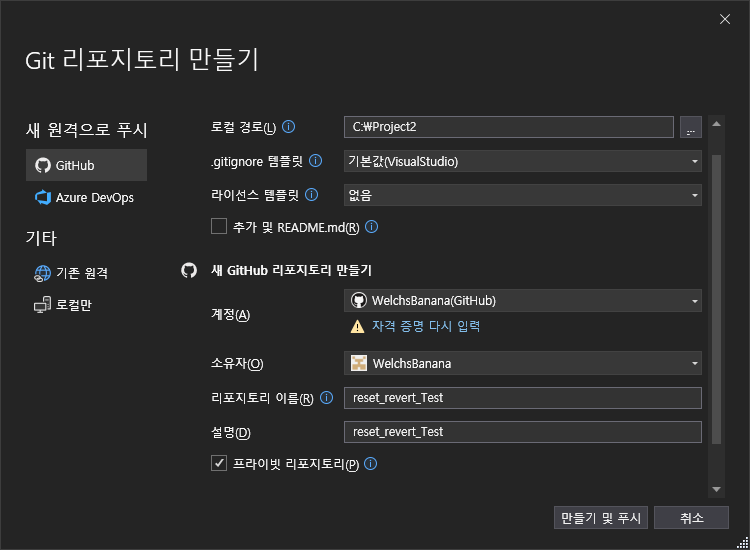Click the 로컬 경로 input field
The image size is (750, 550).
click(x=508, y=127)
